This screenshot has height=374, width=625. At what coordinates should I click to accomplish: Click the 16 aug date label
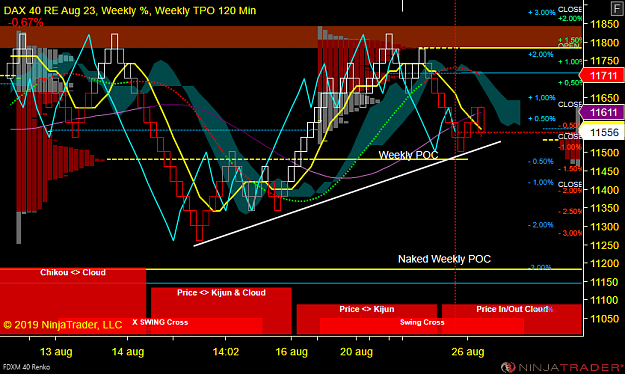[x=291, y=352]
